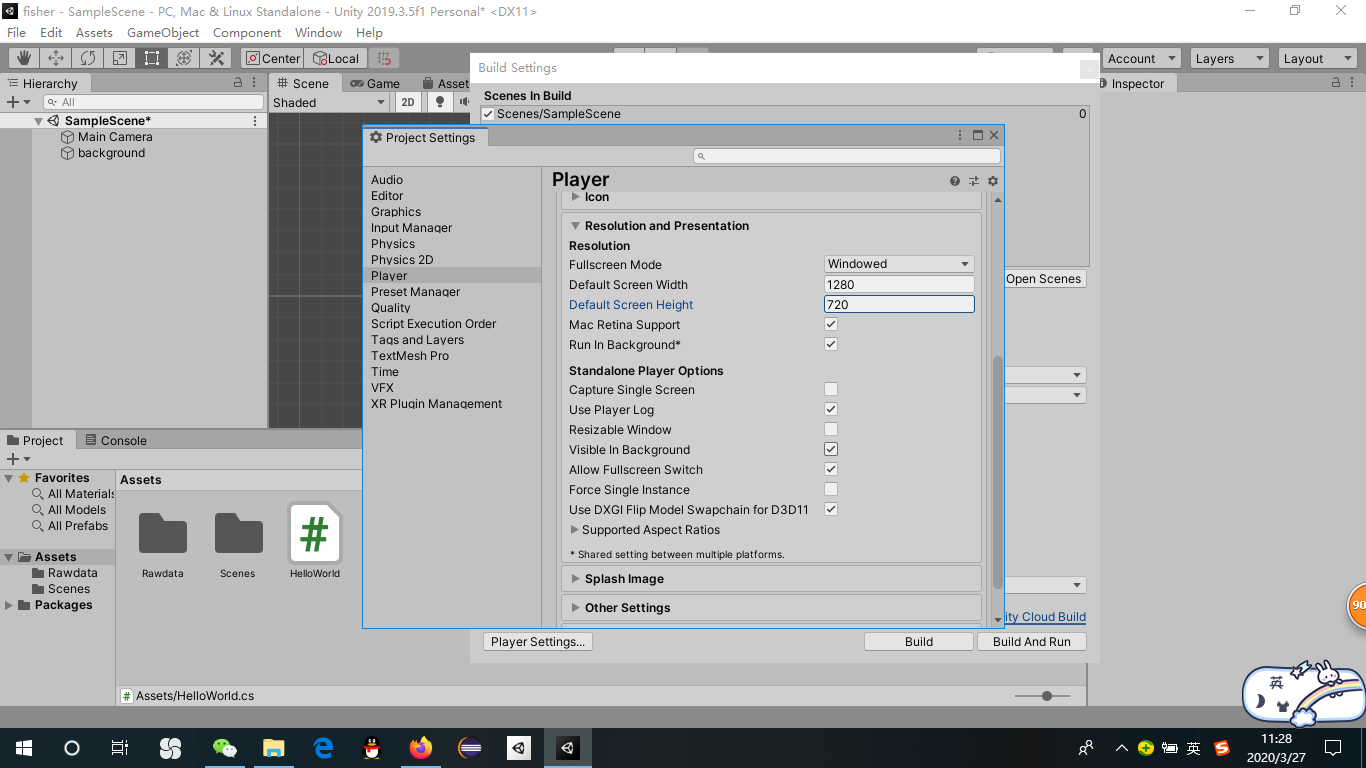
Task: Click the Build And Run button
Action: pos(1032,642)
